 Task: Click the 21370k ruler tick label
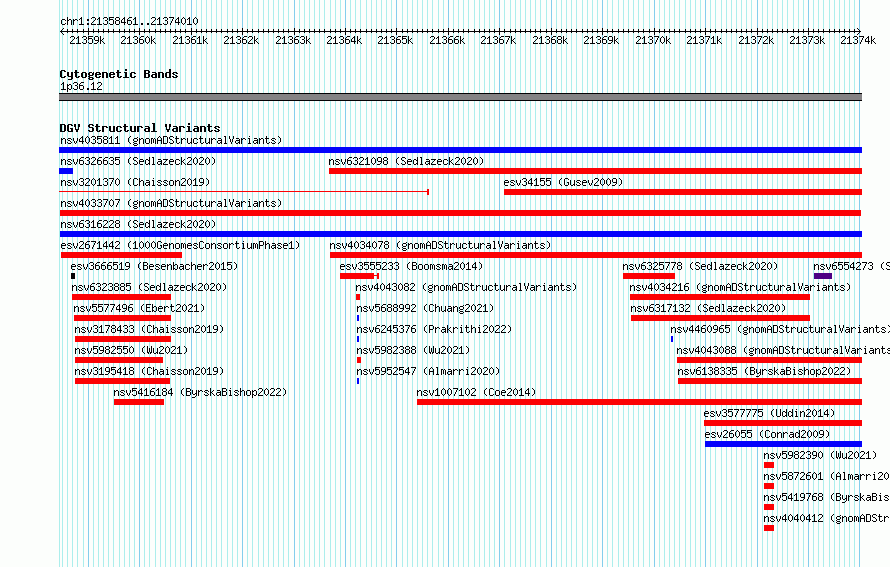(653, 40)
